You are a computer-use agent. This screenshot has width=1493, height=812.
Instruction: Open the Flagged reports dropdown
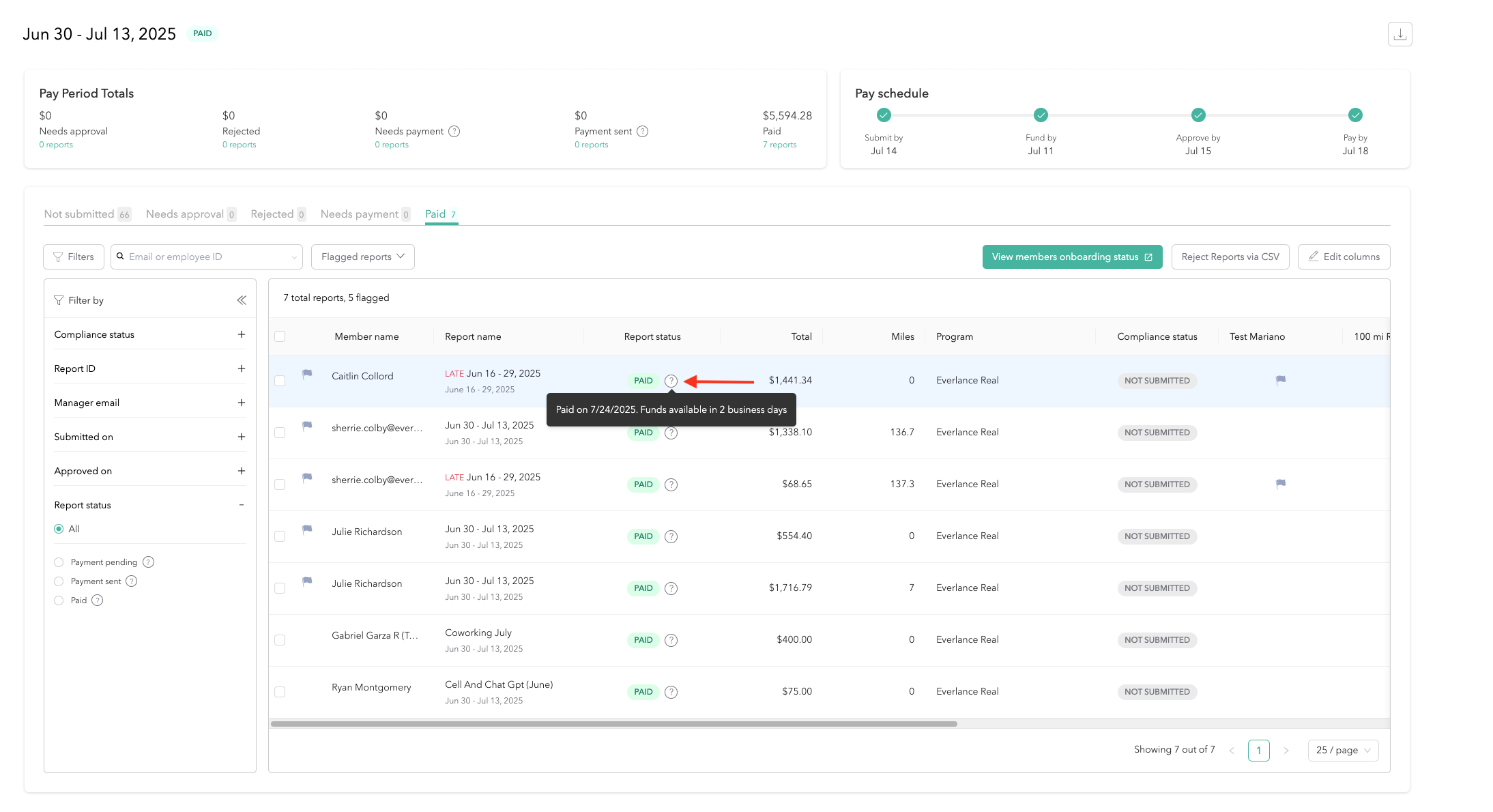click(x=362, y=257)
